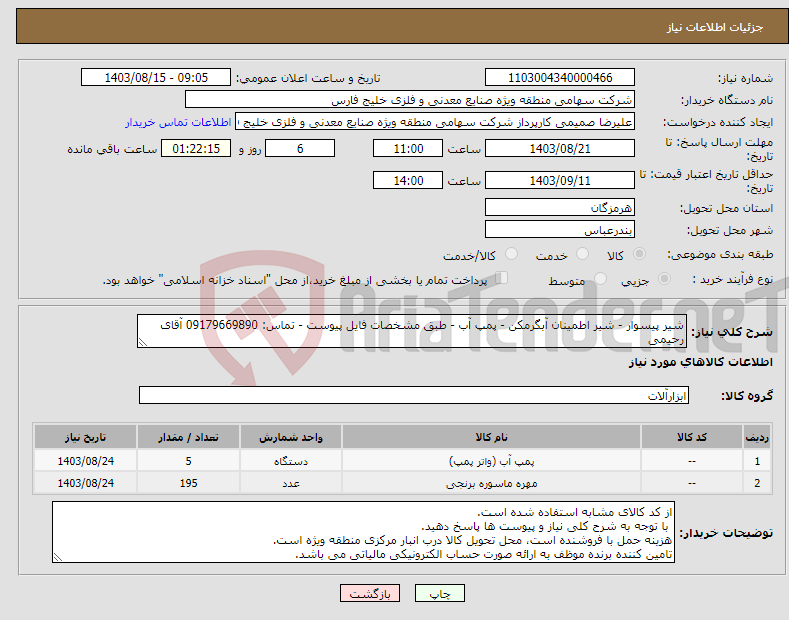Screen dimensions: 789x620
Task: Click the توضیحات خریدار notes textarea
Action: click(363, 532)
